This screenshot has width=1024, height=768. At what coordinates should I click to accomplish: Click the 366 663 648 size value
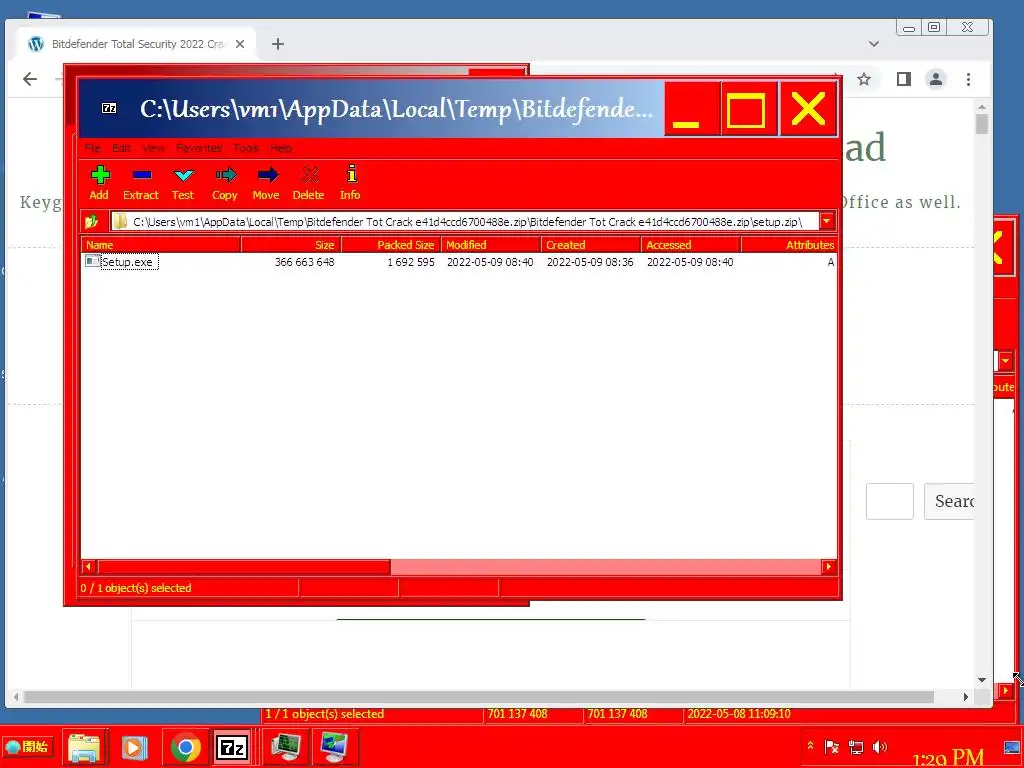pos(304,262)
